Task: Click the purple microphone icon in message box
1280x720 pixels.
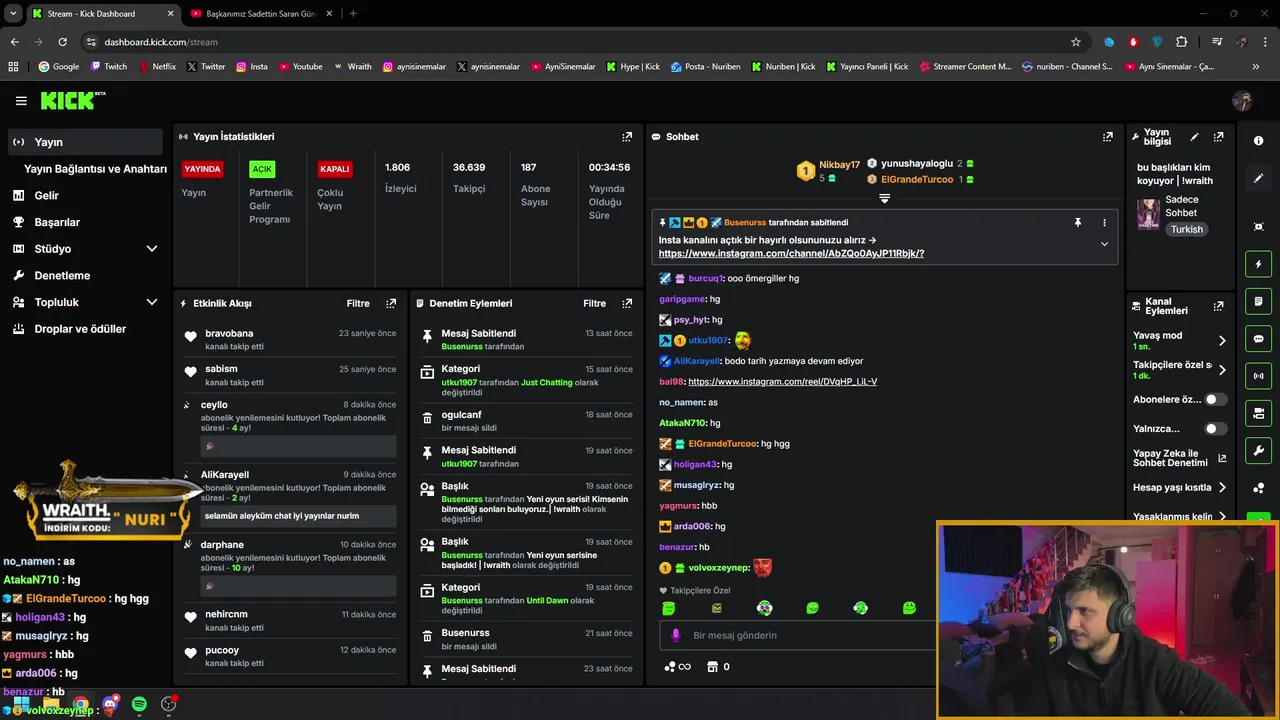Action: 676,635
